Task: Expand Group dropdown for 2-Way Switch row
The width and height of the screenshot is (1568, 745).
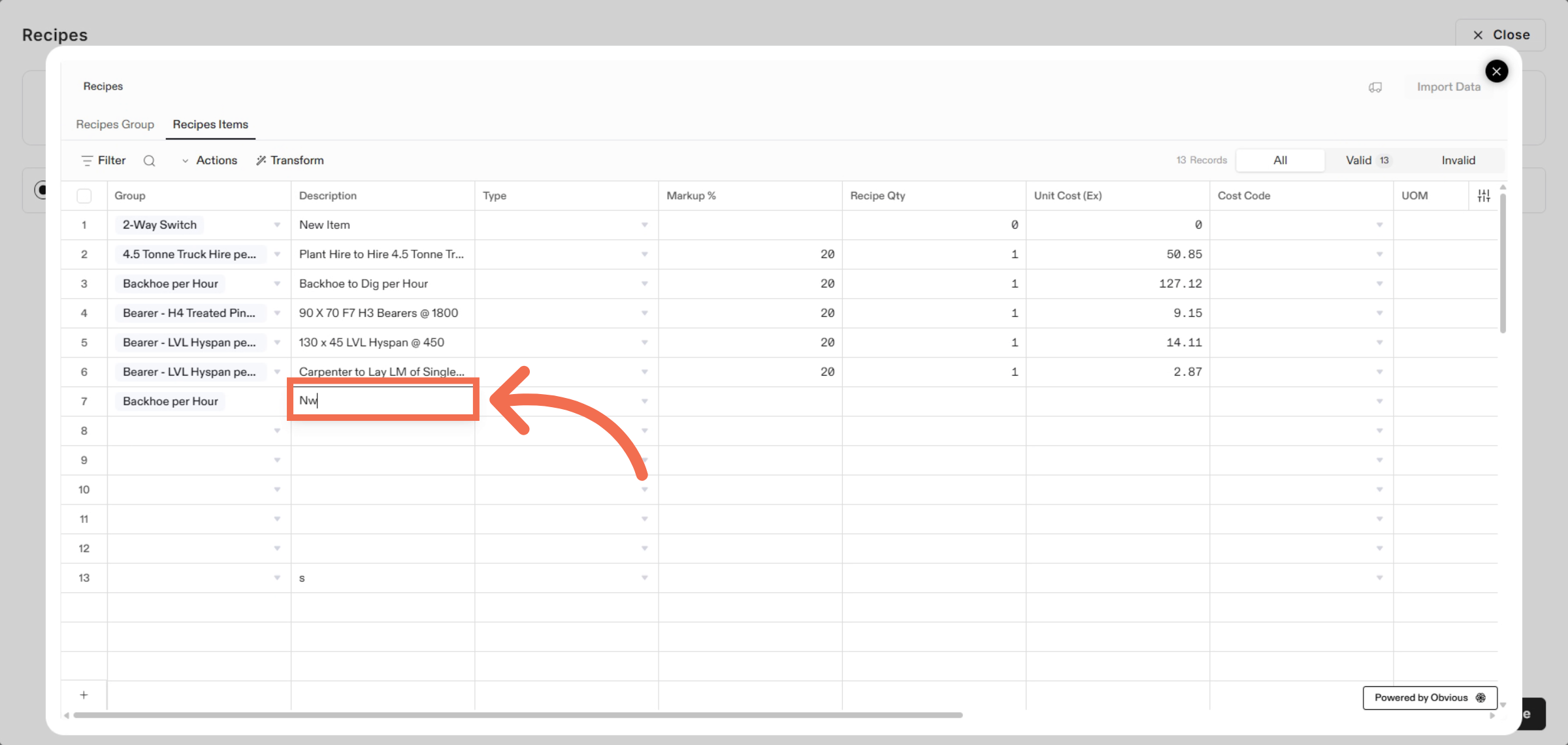Action: (x=277, y=225)
